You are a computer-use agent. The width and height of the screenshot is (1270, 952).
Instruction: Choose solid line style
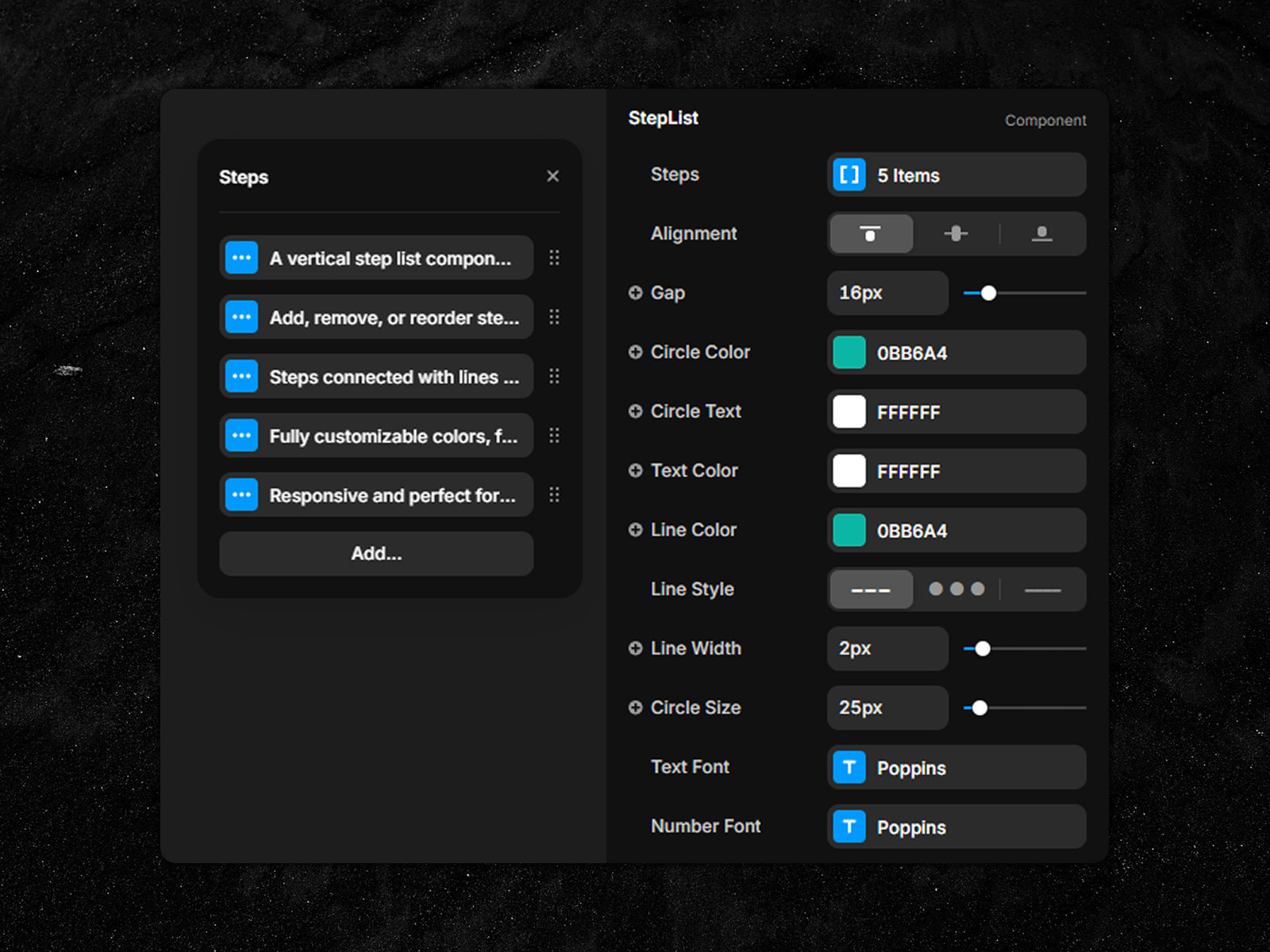coord(1042,589)
